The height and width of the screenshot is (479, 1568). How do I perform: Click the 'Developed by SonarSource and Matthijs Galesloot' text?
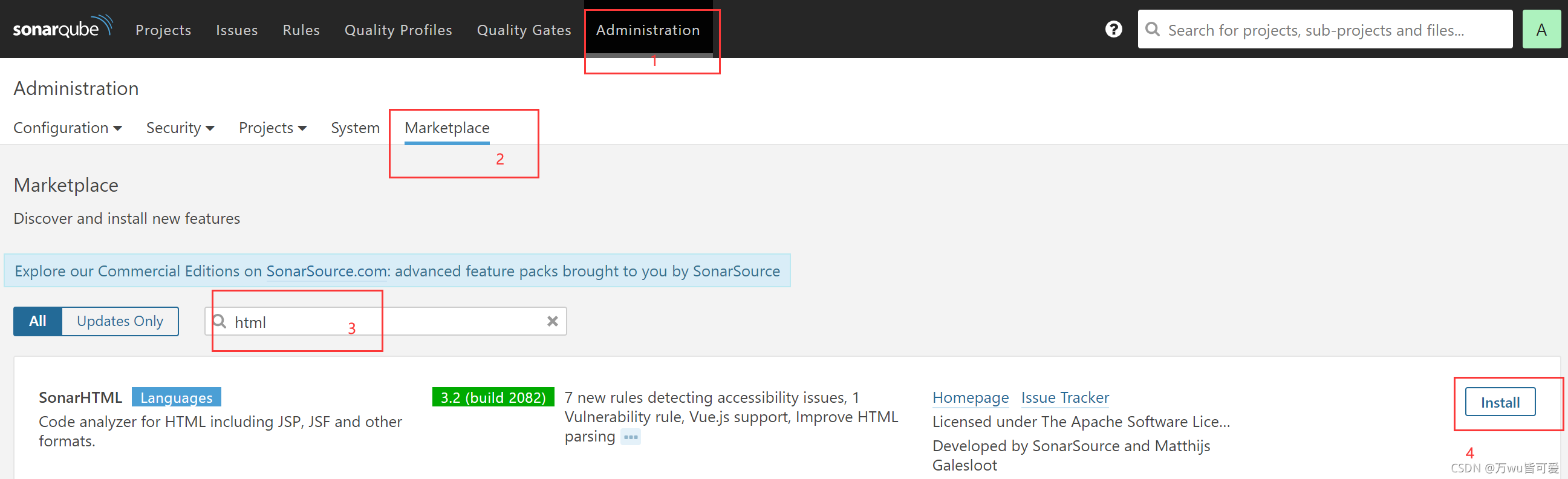pos(1072,455)
